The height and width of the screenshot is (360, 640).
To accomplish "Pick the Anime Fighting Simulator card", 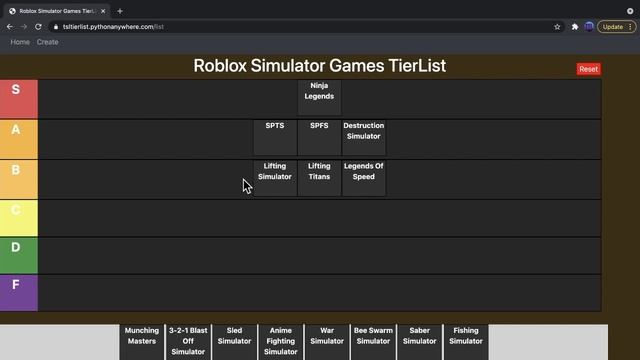I will click(x=281, y=342).
